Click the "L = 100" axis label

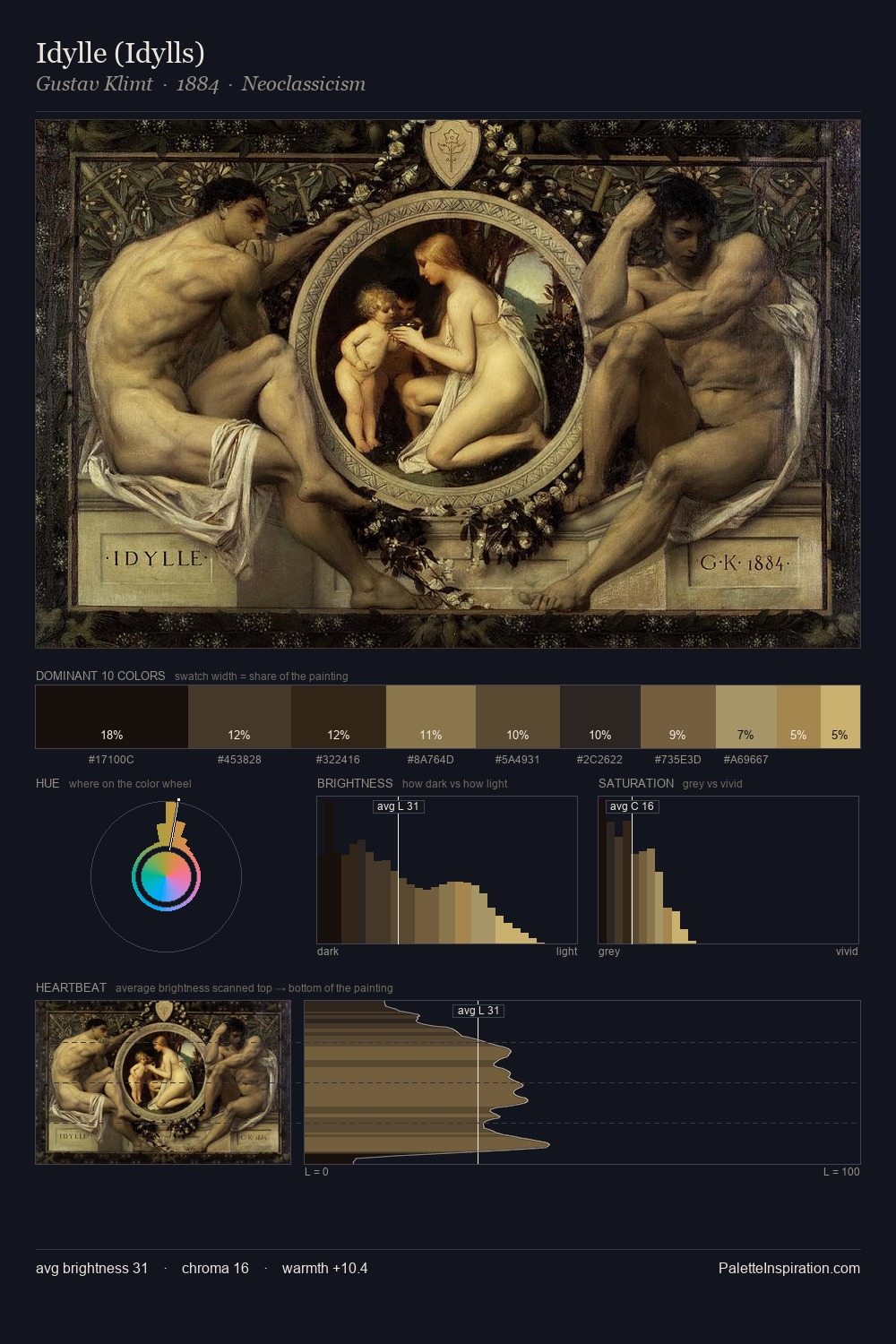pos(841,1172)
